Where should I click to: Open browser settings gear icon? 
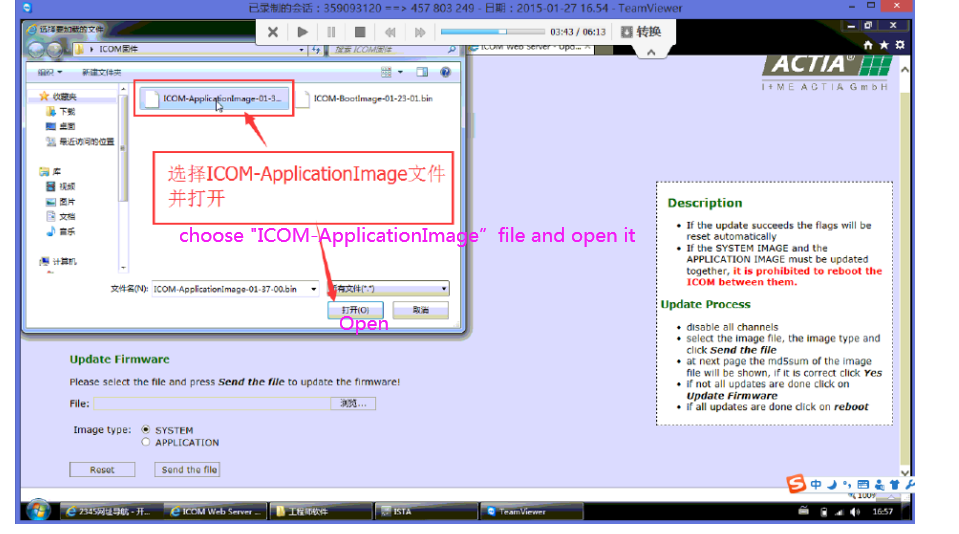pyautogui.click(x=900, y=45)
